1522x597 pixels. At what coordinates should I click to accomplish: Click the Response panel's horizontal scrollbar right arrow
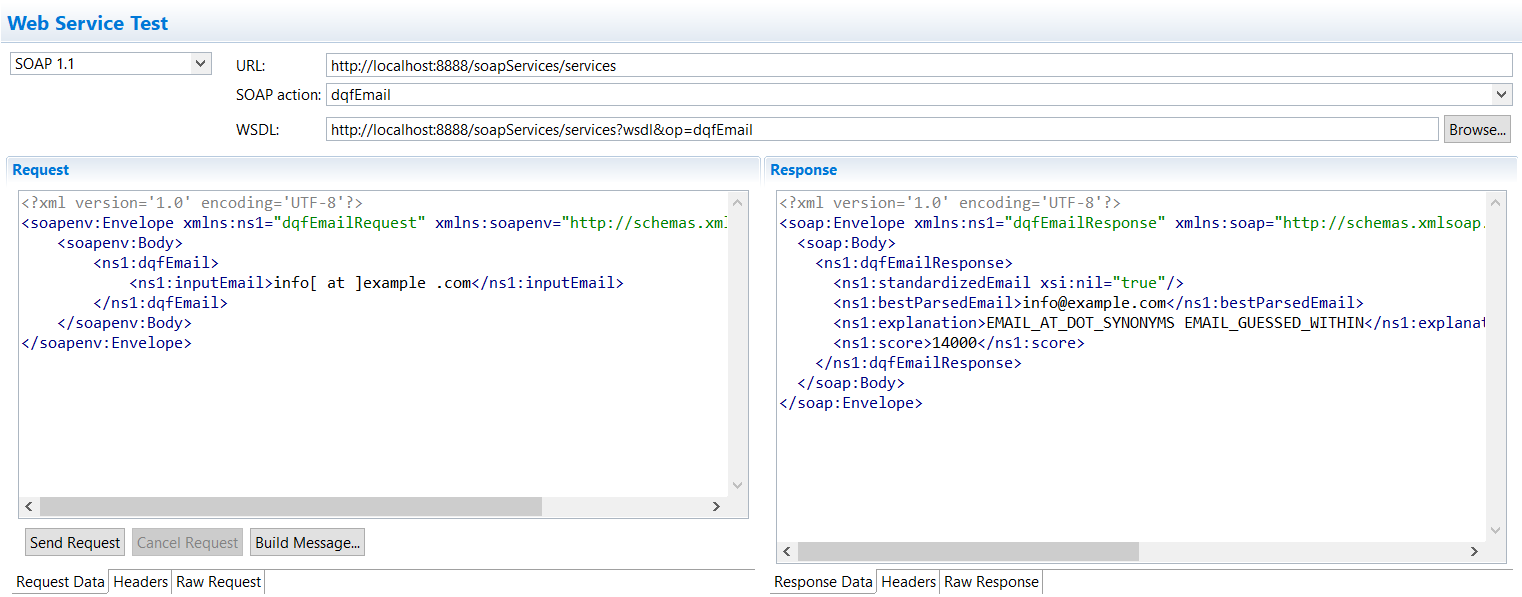click(x=1474, y=551)
